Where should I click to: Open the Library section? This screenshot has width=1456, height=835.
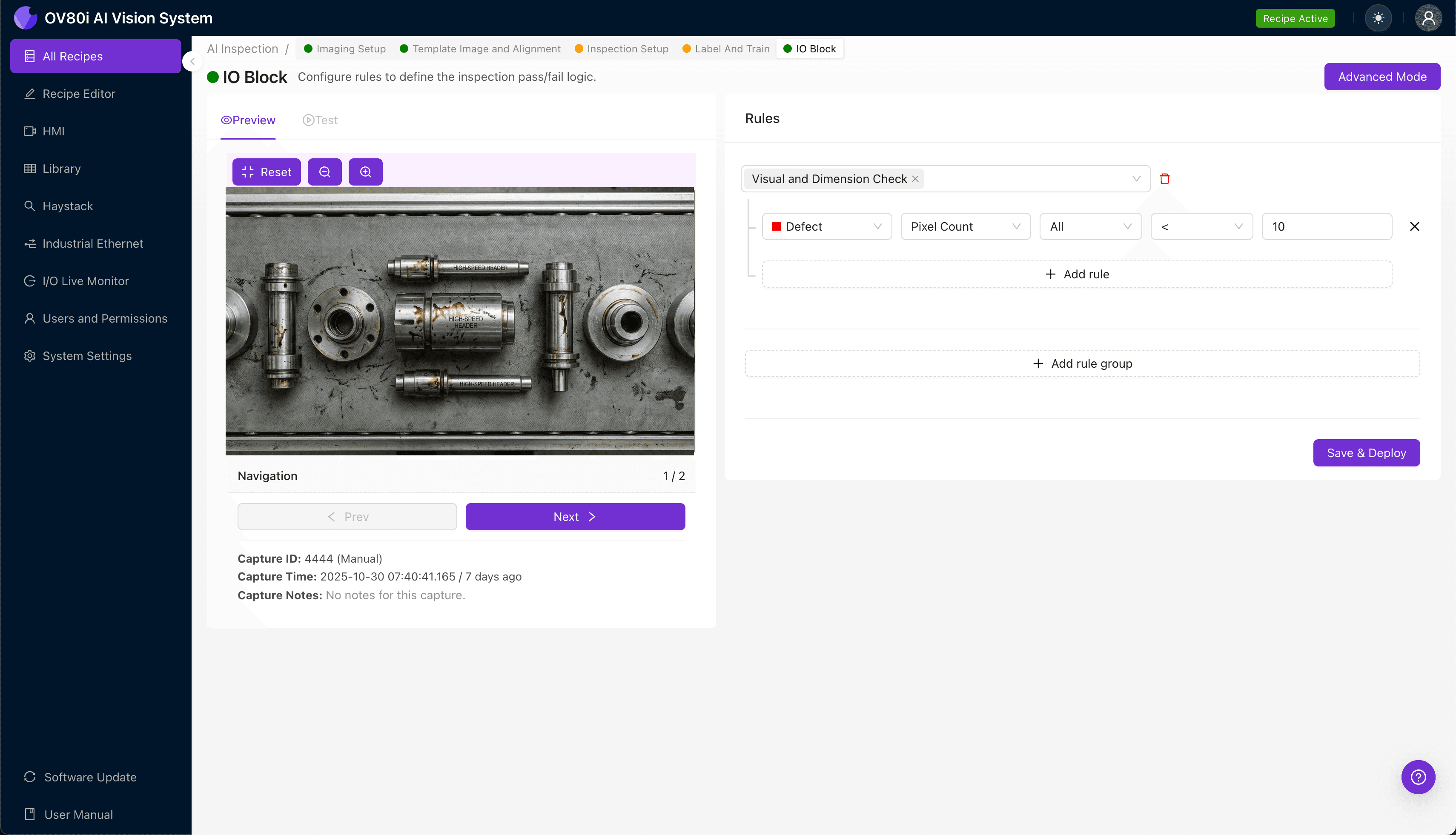tap(61, 169)
